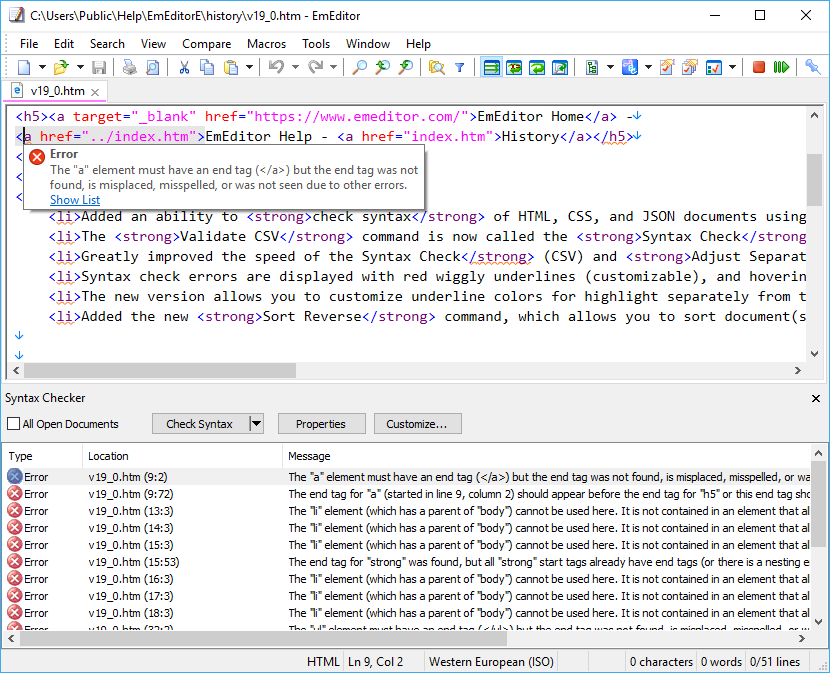Open the Undo history dropdown arrow

(295, 67)
